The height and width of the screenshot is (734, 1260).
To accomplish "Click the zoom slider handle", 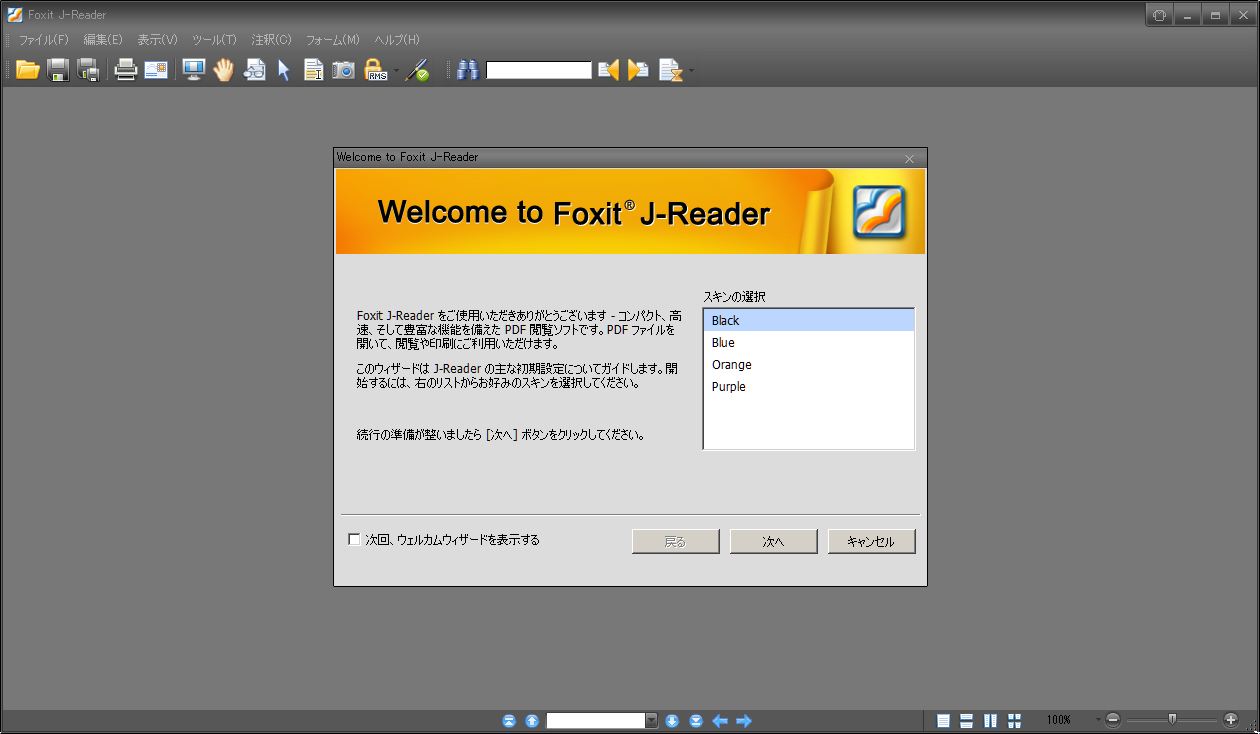I will click(1172, 719).
